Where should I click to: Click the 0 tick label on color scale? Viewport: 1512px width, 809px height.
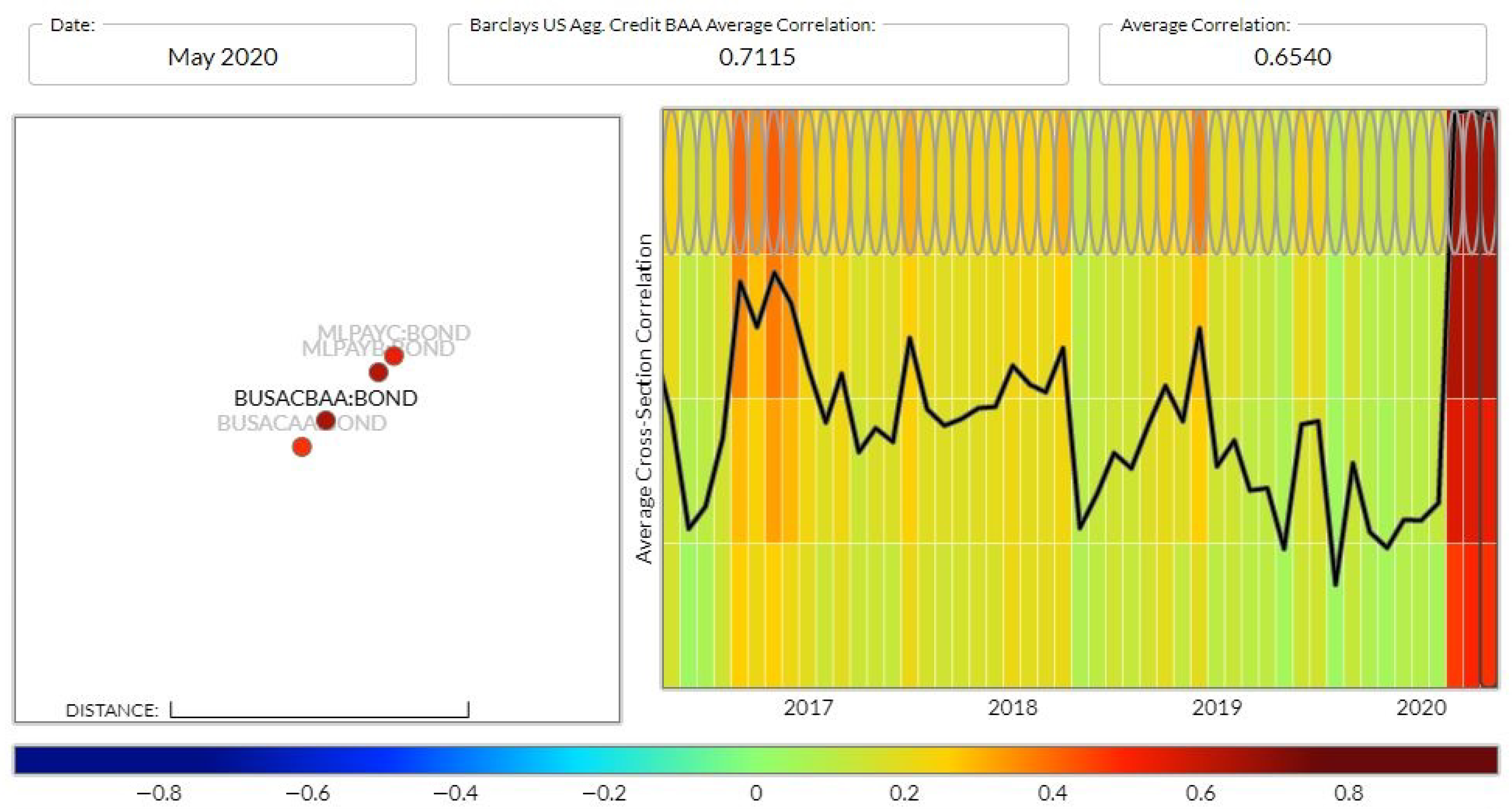[x=756, y=793]
